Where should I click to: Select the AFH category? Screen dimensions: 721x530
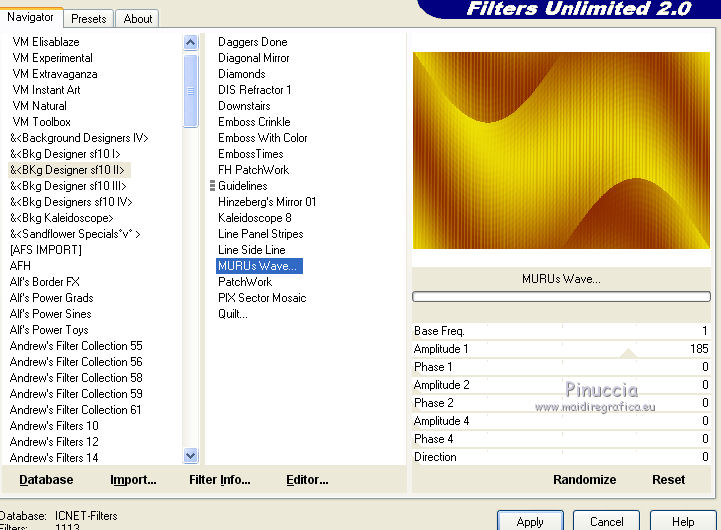(20, 266)
